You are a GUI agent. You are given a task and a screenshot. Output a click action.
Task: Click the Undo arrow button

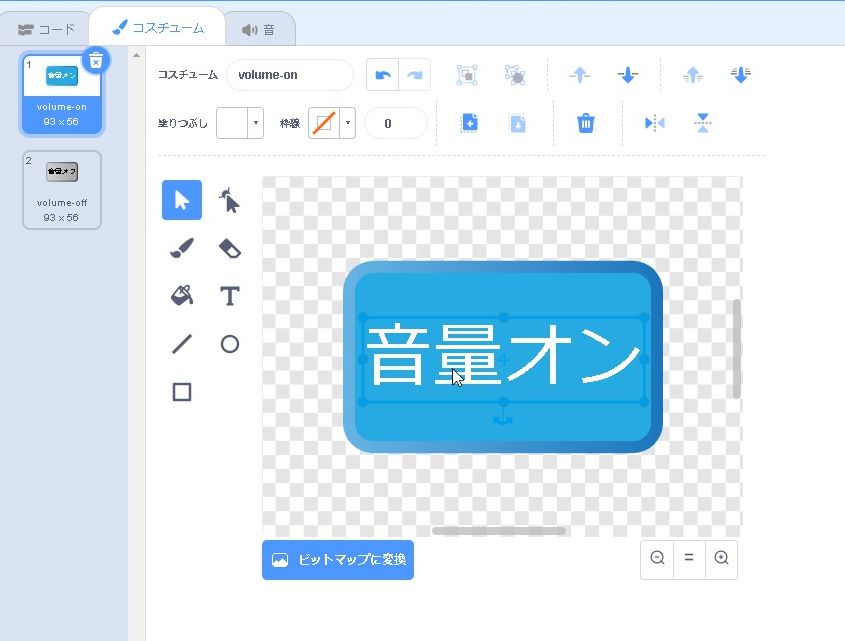coord(382,75)
